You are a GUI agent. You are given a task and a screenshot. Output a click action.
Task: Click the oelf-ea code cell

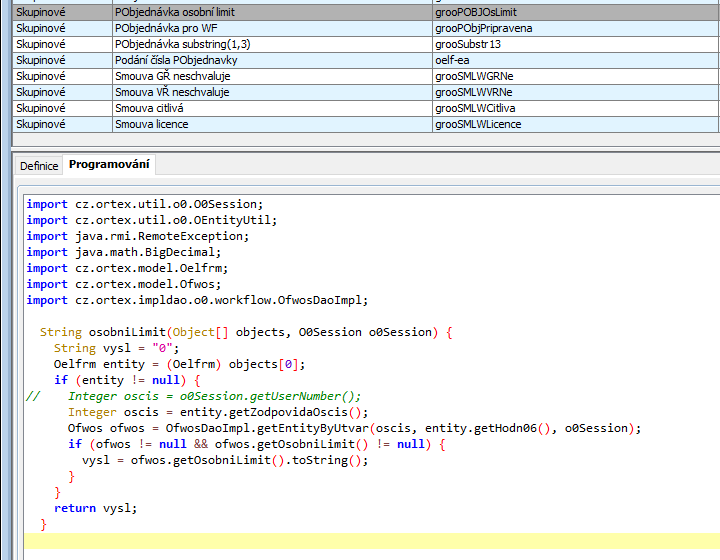pos(454,60)
